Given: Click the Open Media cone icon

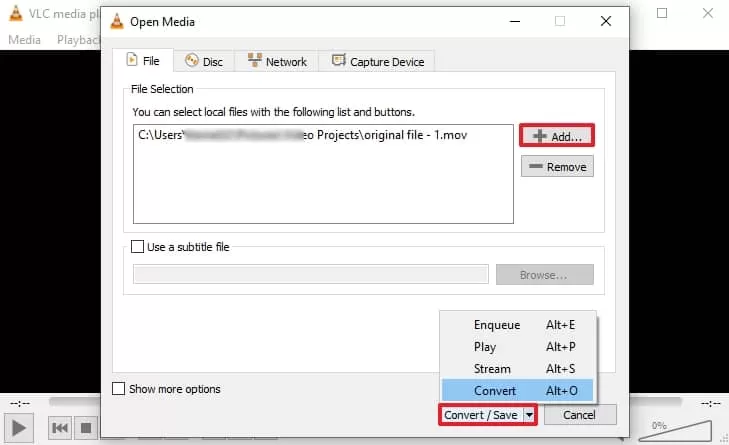Looking at the screenshot, I should tap(117, 21).
